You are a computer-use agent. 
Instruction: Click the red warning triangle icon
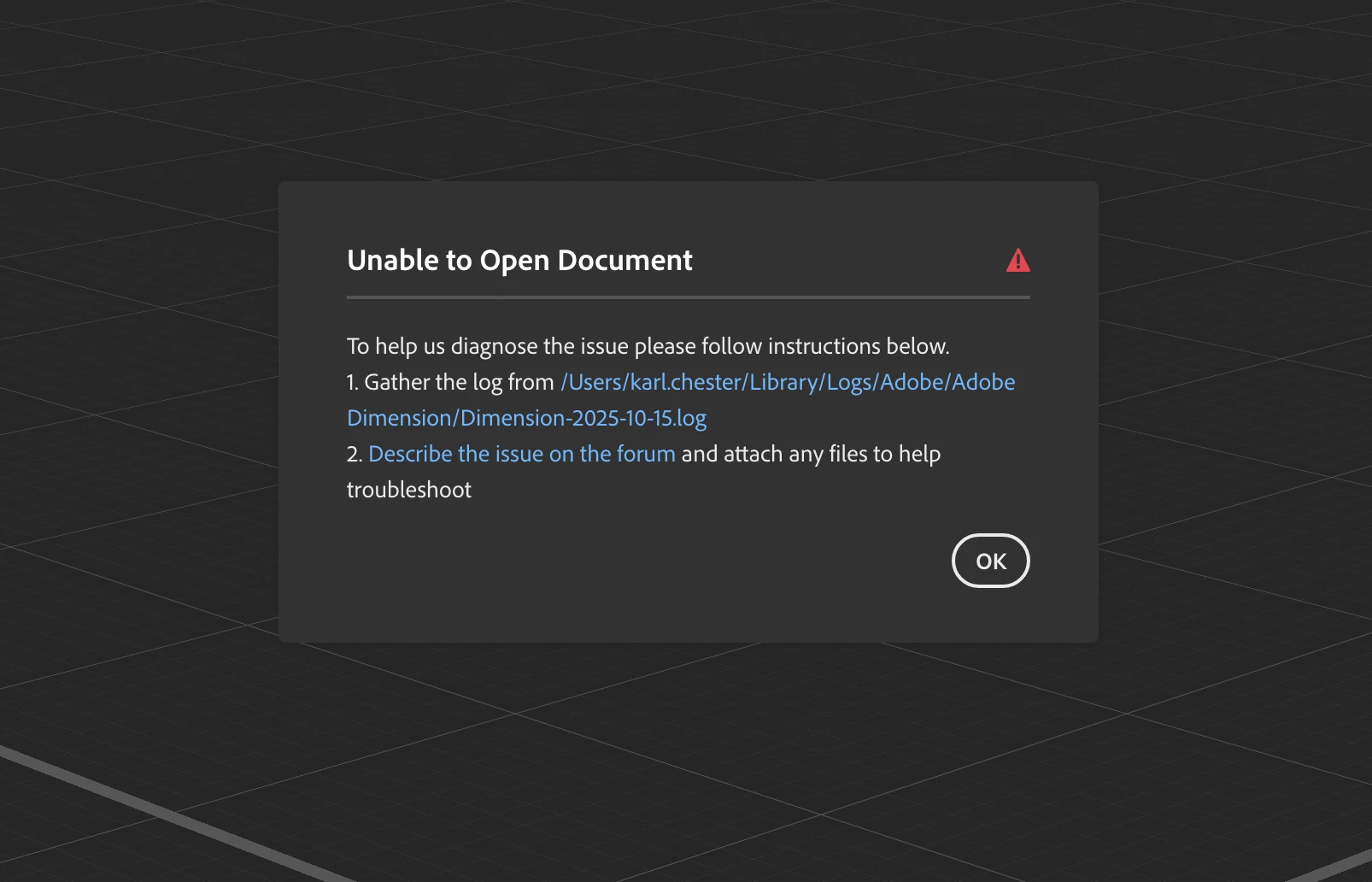pyautogui.click(x=1017, y=260)
